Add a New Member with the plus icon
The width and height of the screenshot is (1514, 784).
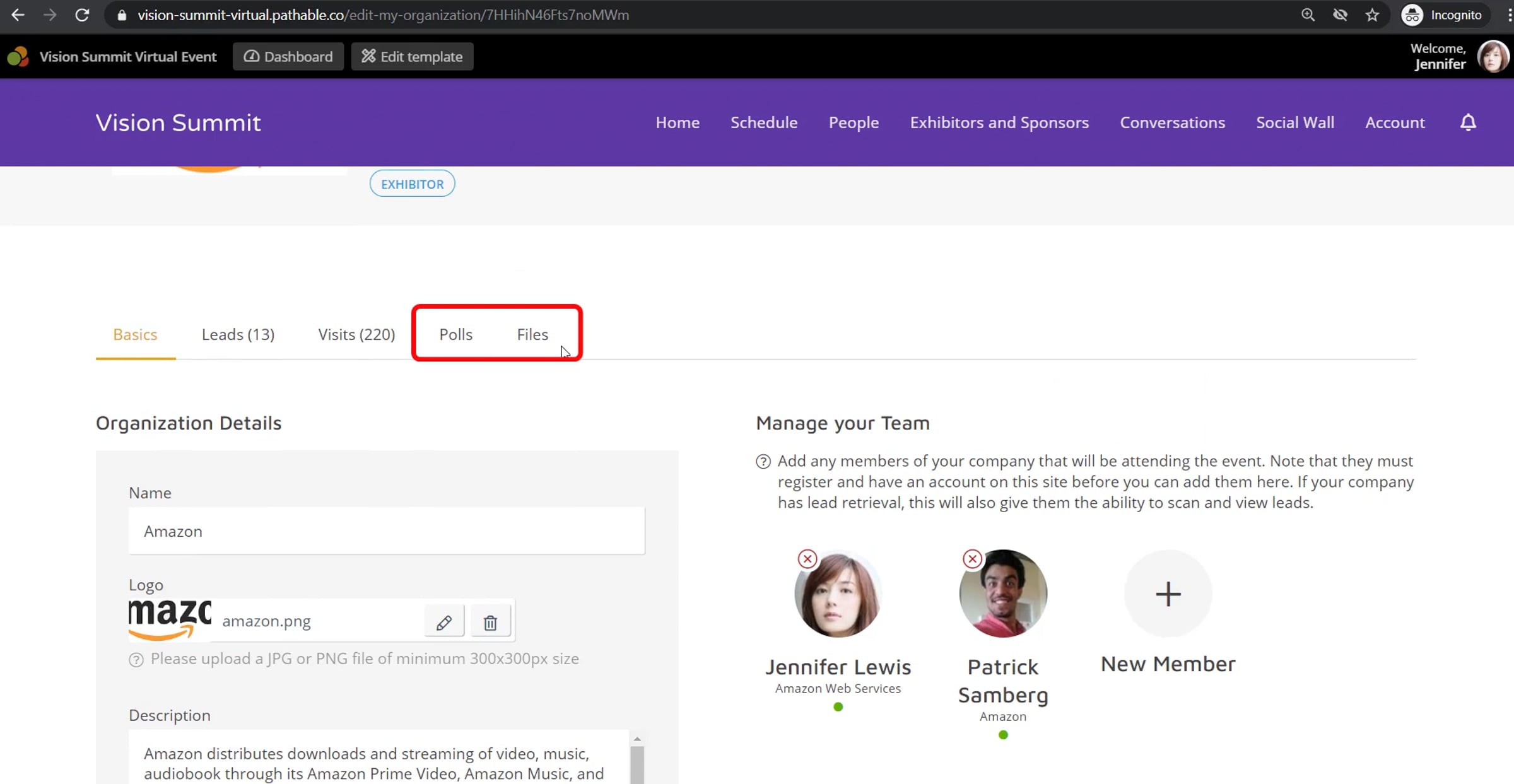(x=1168, y=594)
